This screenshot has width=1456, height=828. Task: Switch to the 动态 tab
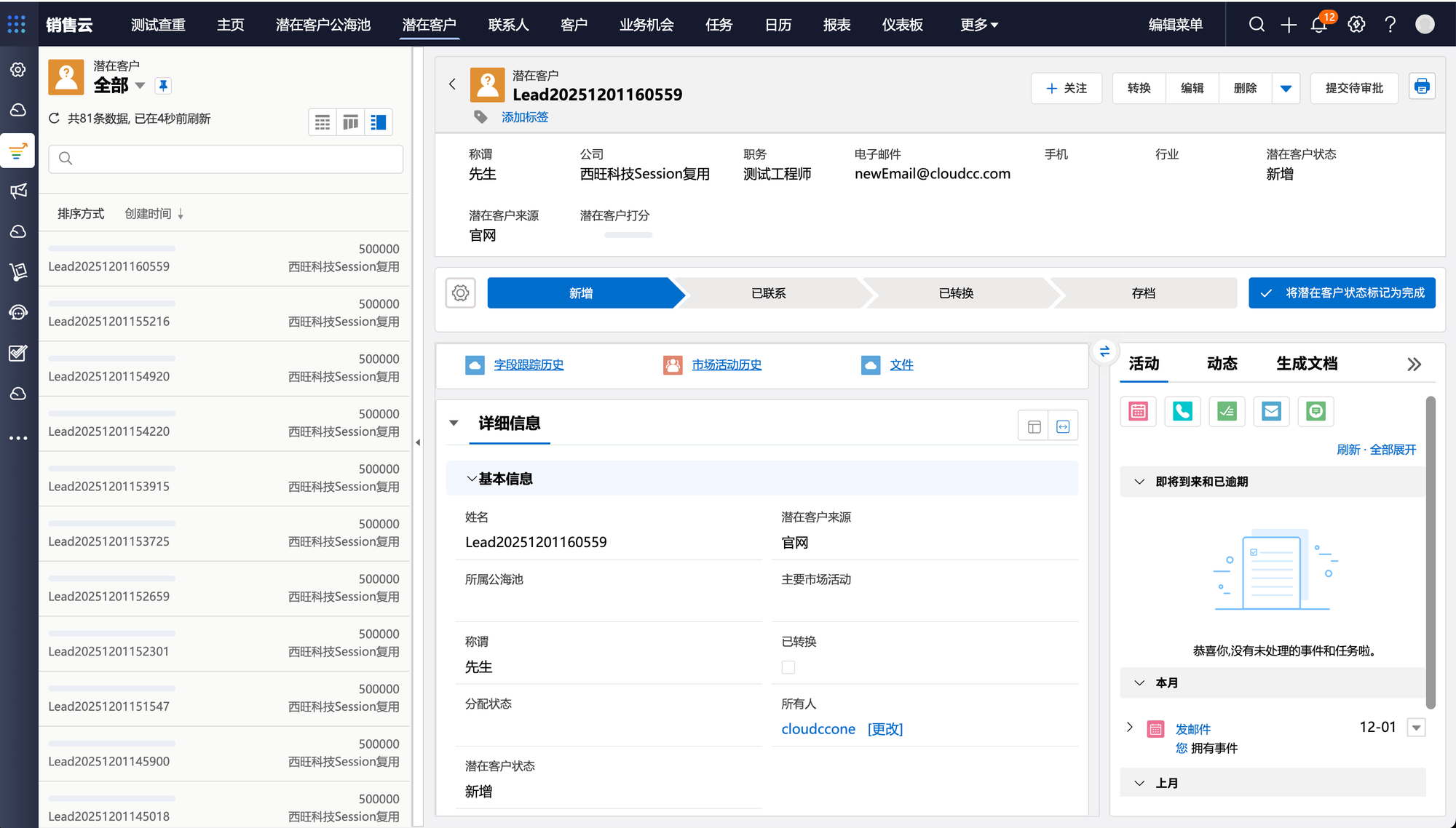[1222, 364]
